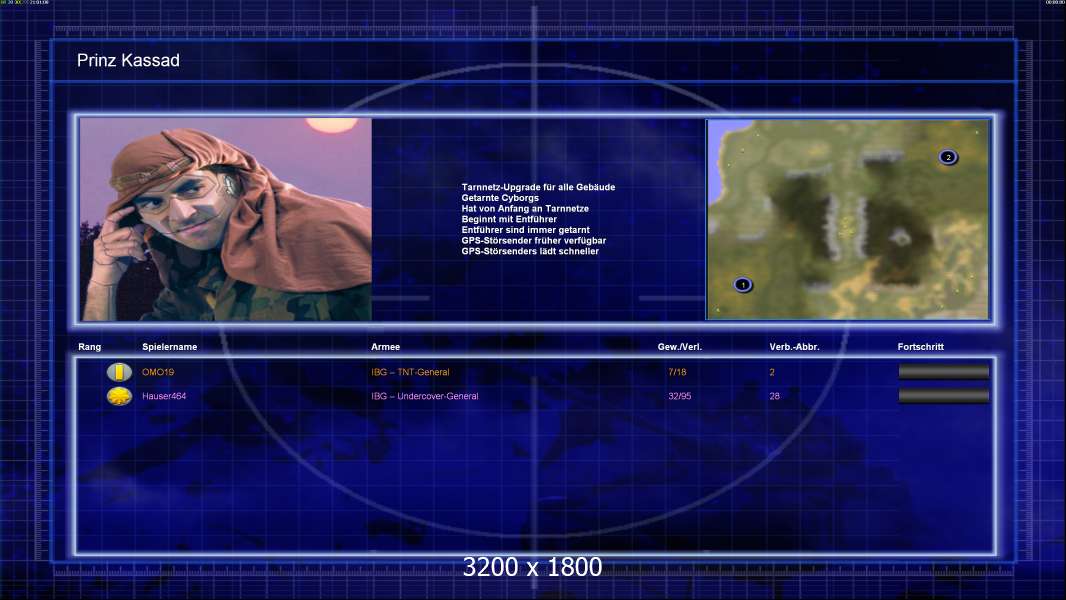Click win/loss value 7/18
Screen dimensions: 1066x600
click(x=677, y=372)
